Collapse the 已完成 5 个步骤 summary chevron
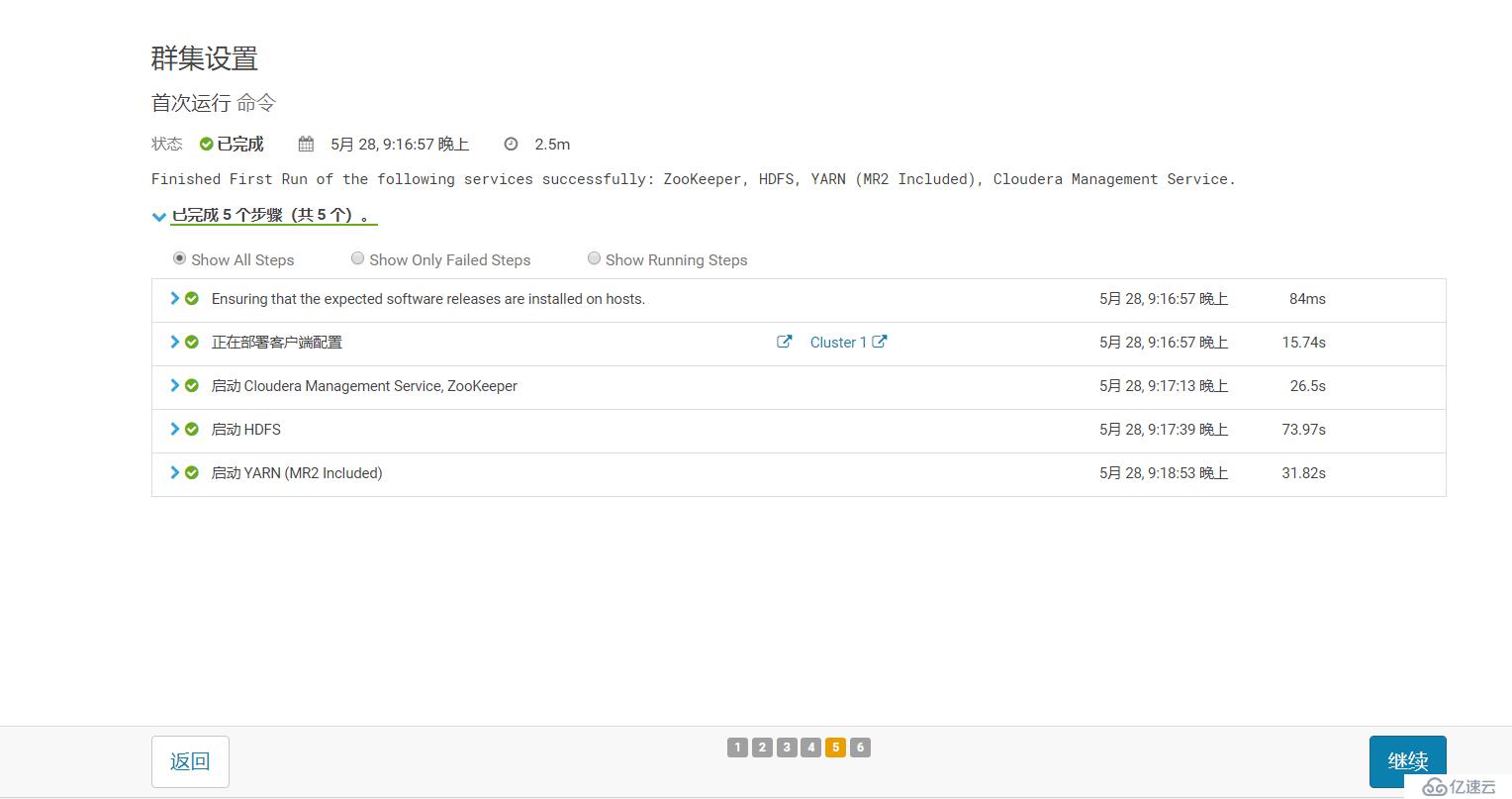 click(x=158, y=217)
